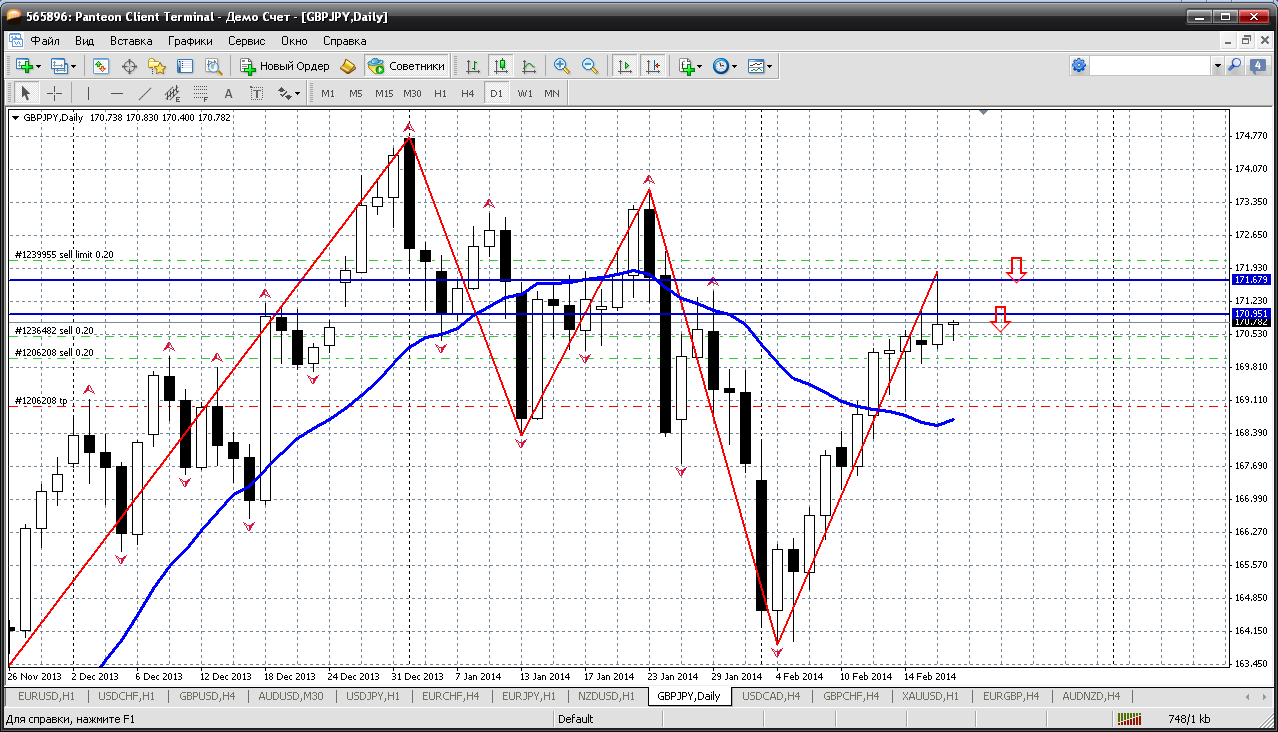The width and height of the screenshot is (1278, 732).
Task: Select the vertical line drawing tool
Action: (x=89, y=93)
